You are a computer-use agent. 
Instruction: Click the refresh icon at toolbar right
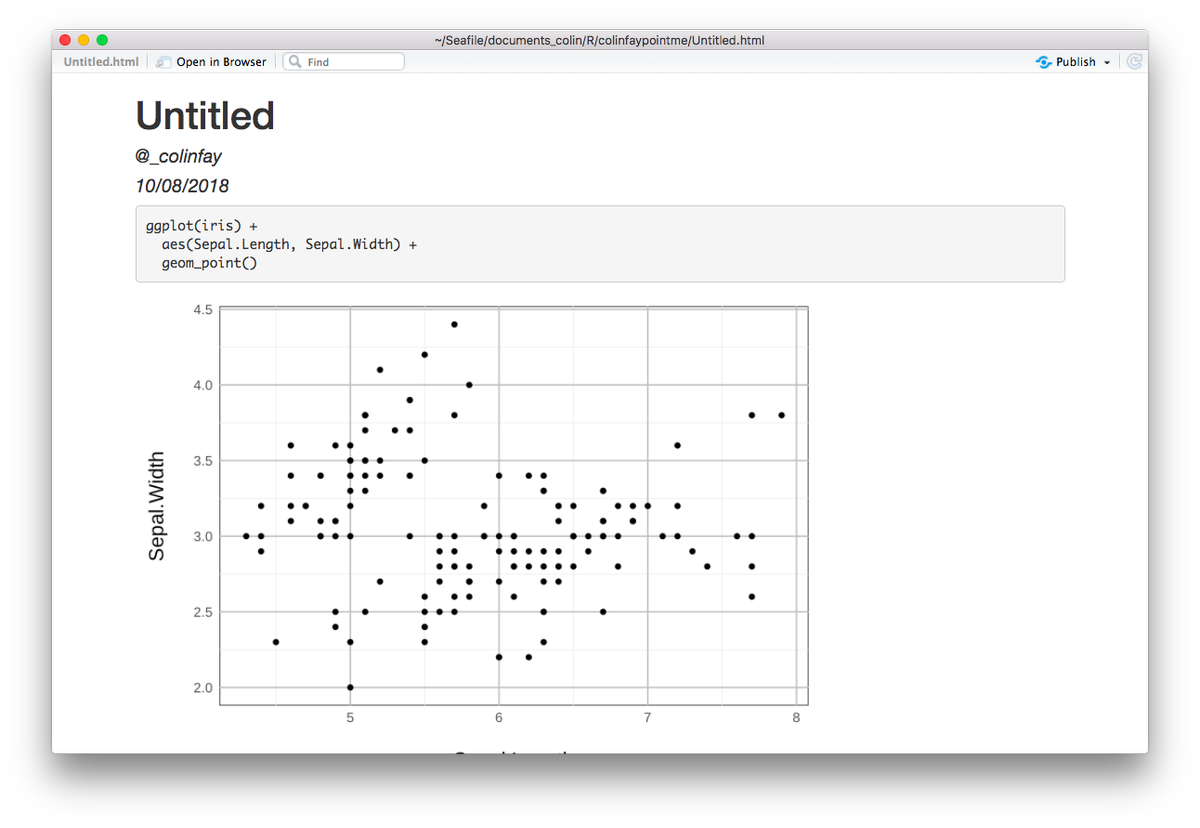click(x=1134, y=62)
